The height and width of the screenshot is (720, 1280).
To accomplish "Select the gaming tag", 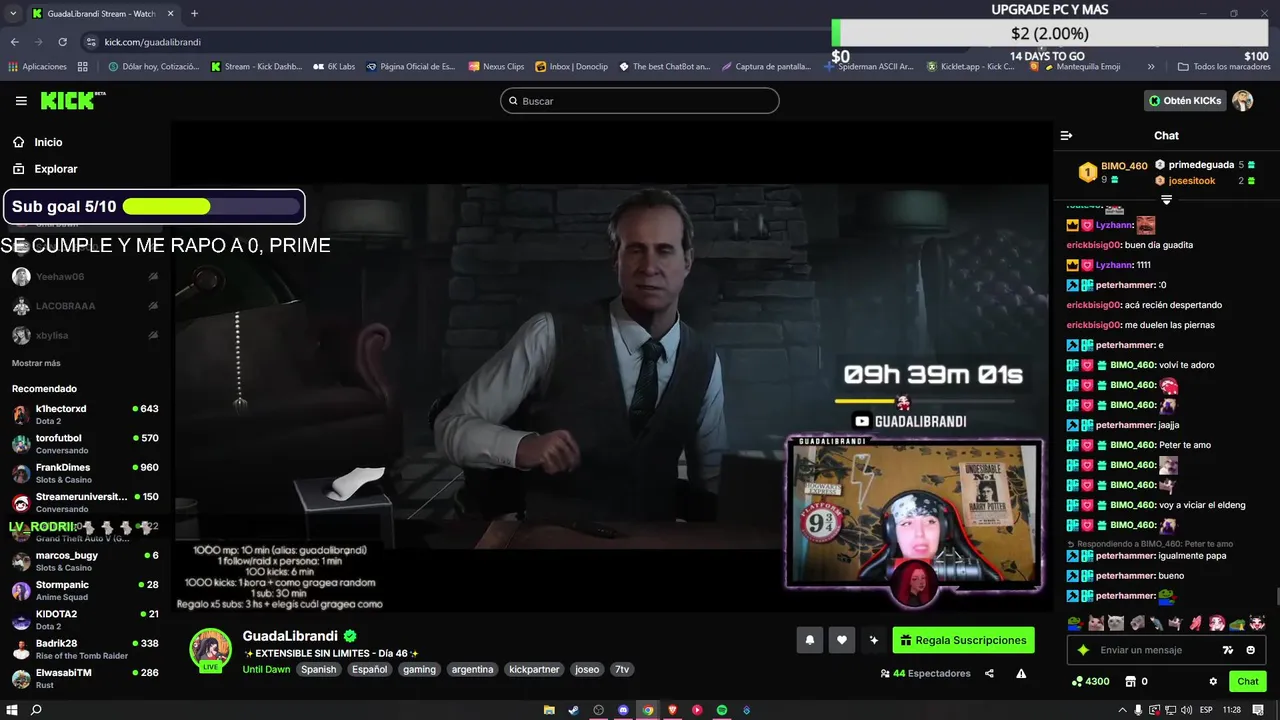I will click(419, 669).
